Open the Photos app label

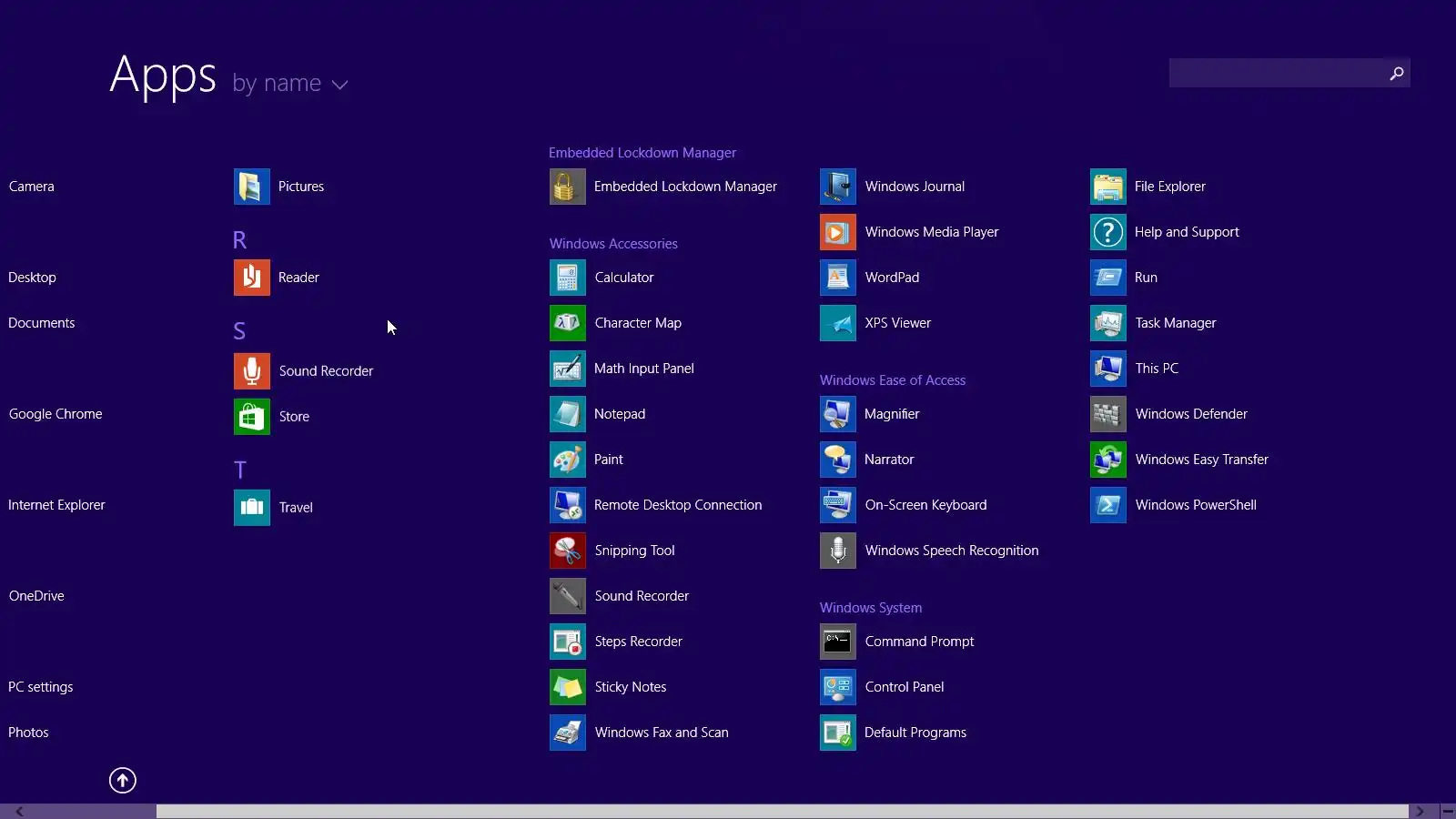click(28, 733)
